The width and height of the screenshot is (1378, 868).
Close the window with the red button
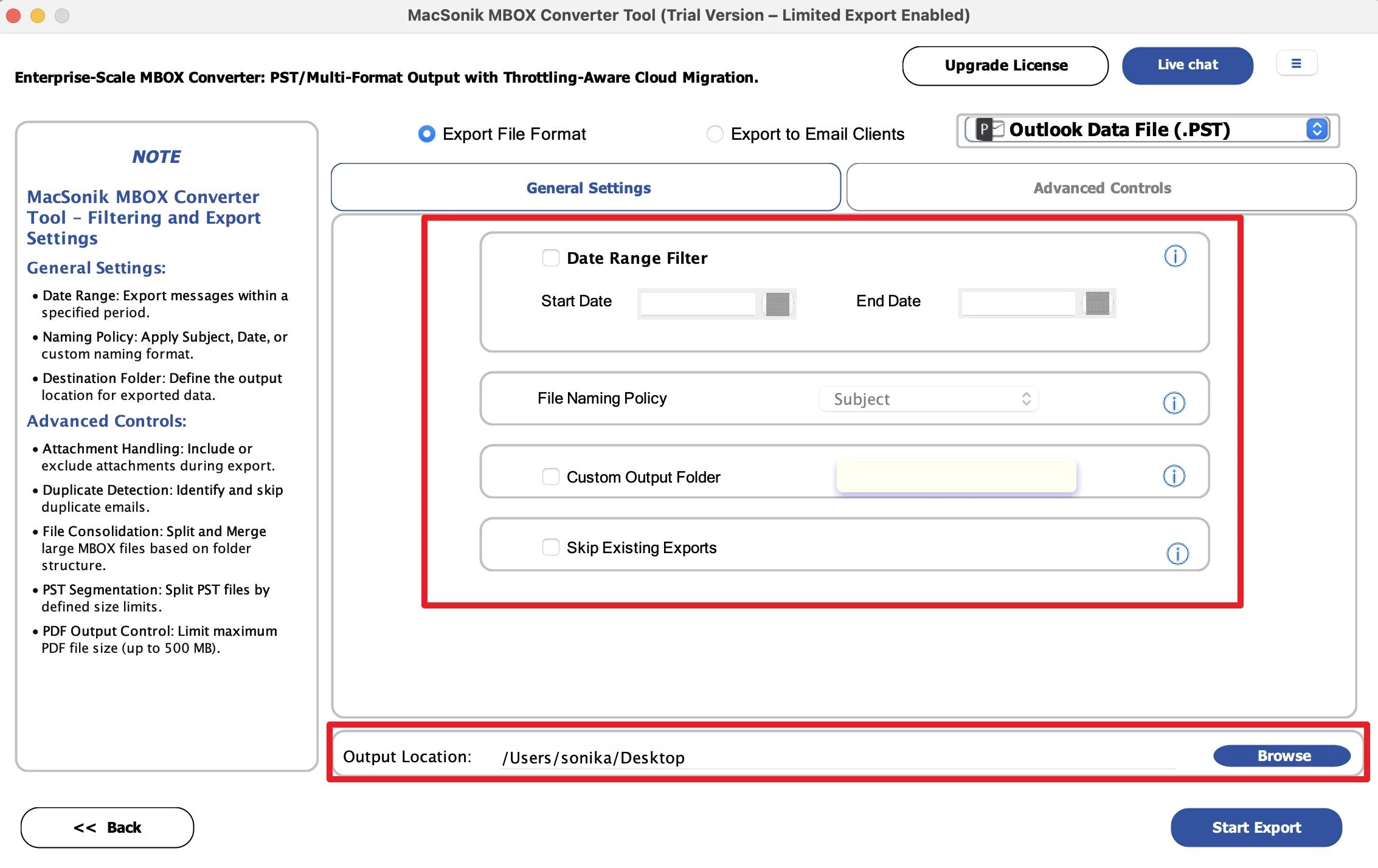click(13, 15)
